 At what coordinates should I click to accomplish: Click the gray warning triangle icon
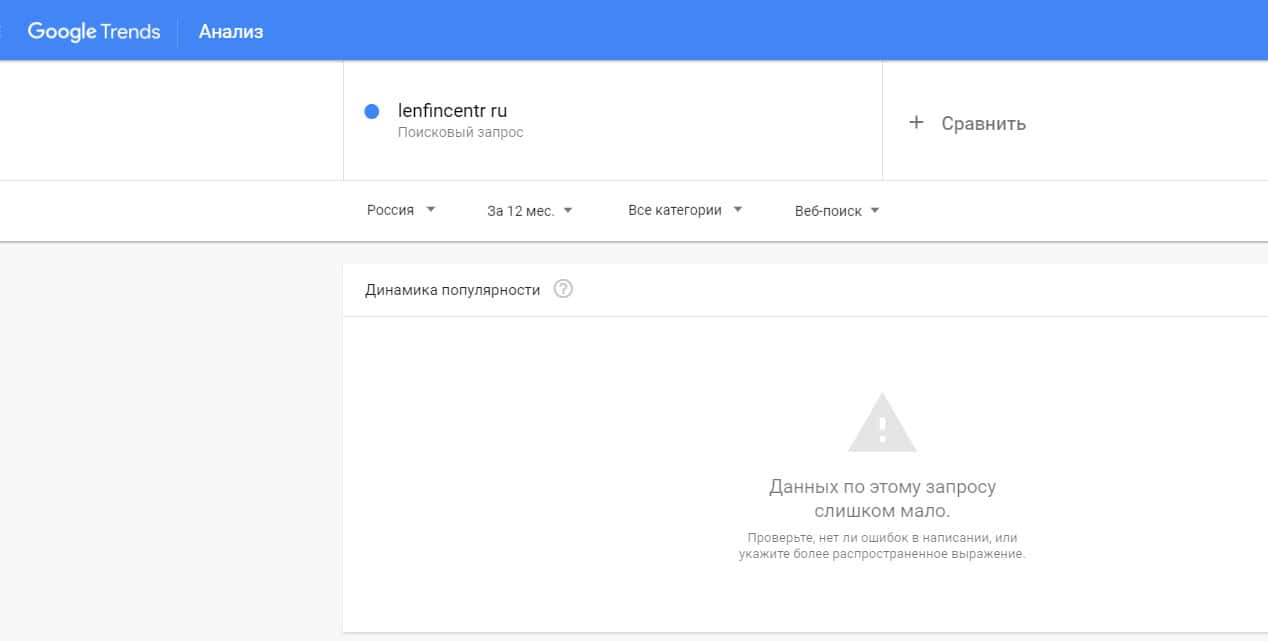882,423
